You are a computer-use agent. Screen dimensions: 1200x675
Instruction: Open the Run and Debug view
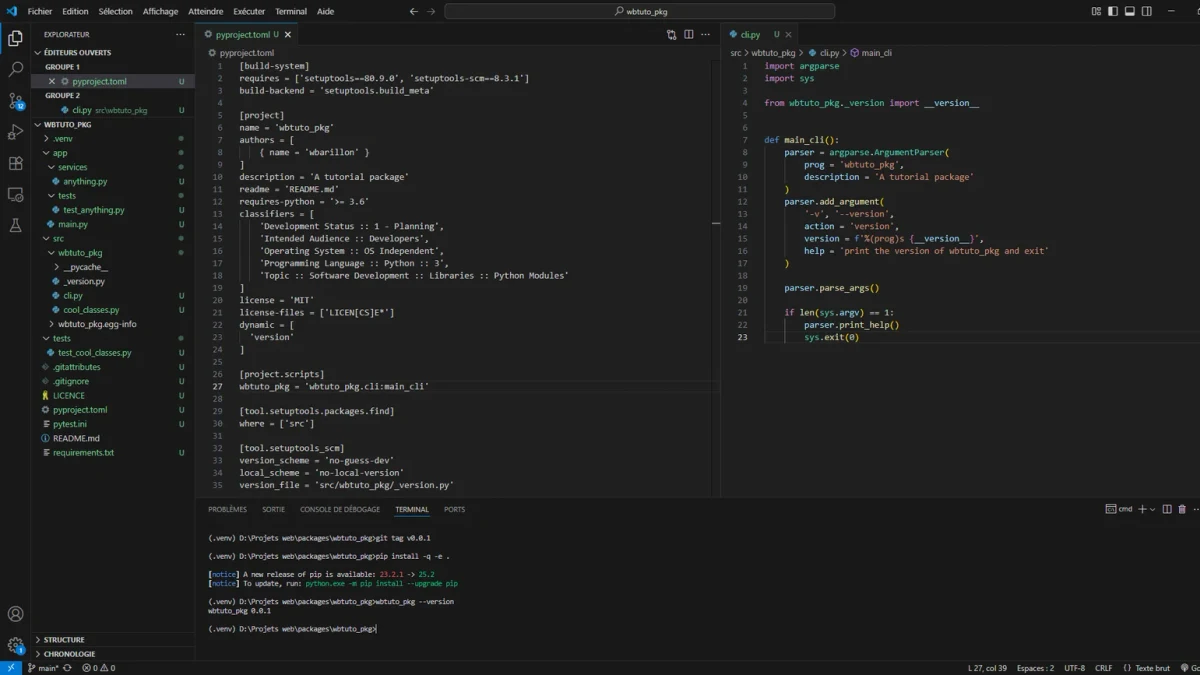[15, 132]
